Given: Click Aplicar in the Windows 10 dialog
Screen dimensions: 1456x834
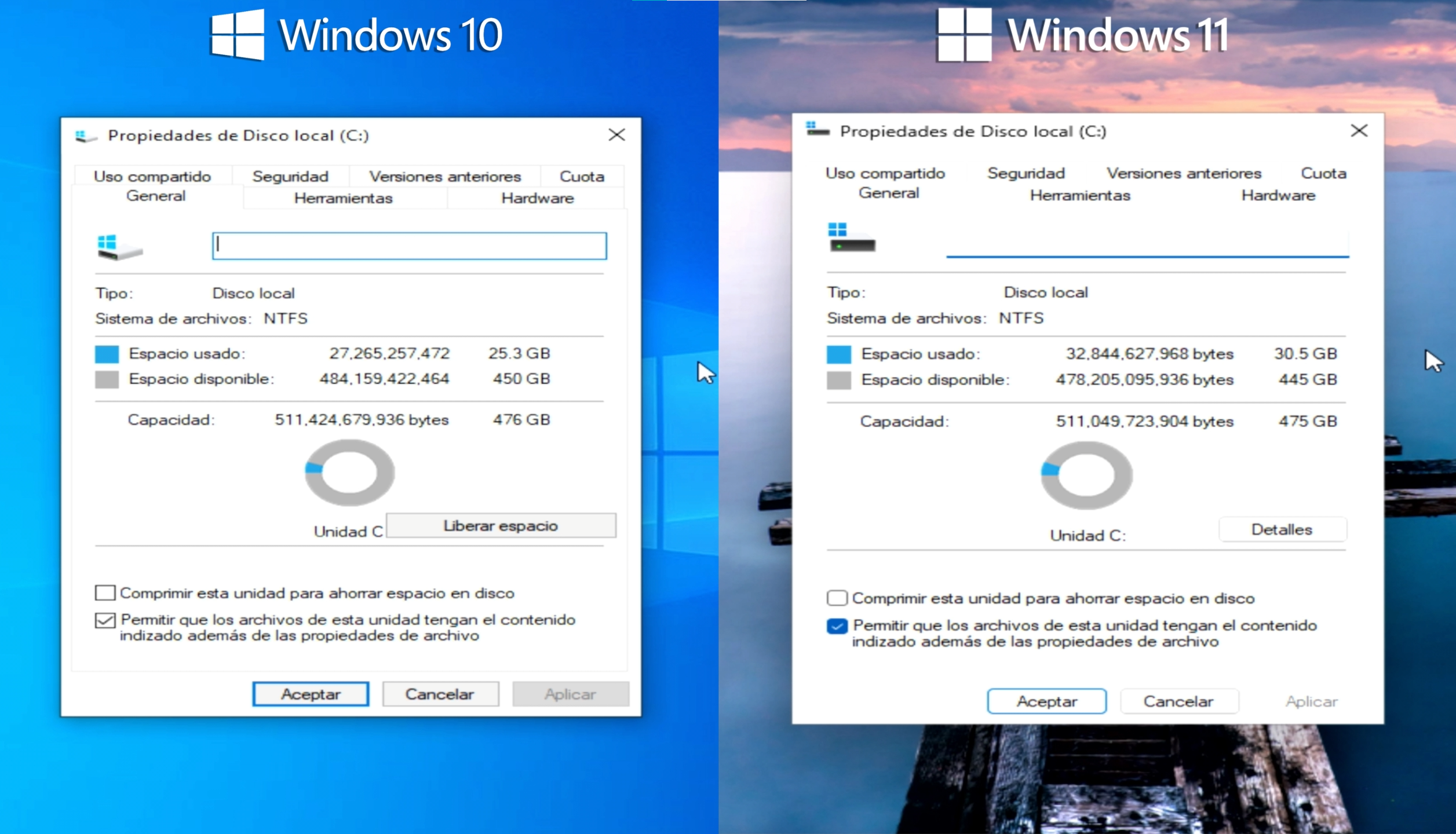Looking at the screenshot, I should (571, 694).
